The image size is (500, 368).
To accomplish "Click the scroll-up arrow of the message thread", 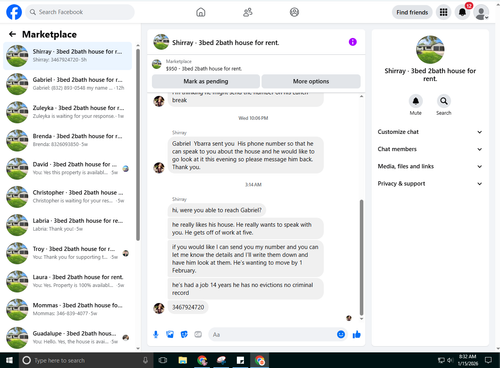I will pyautogui.click(x=361, y=97).
